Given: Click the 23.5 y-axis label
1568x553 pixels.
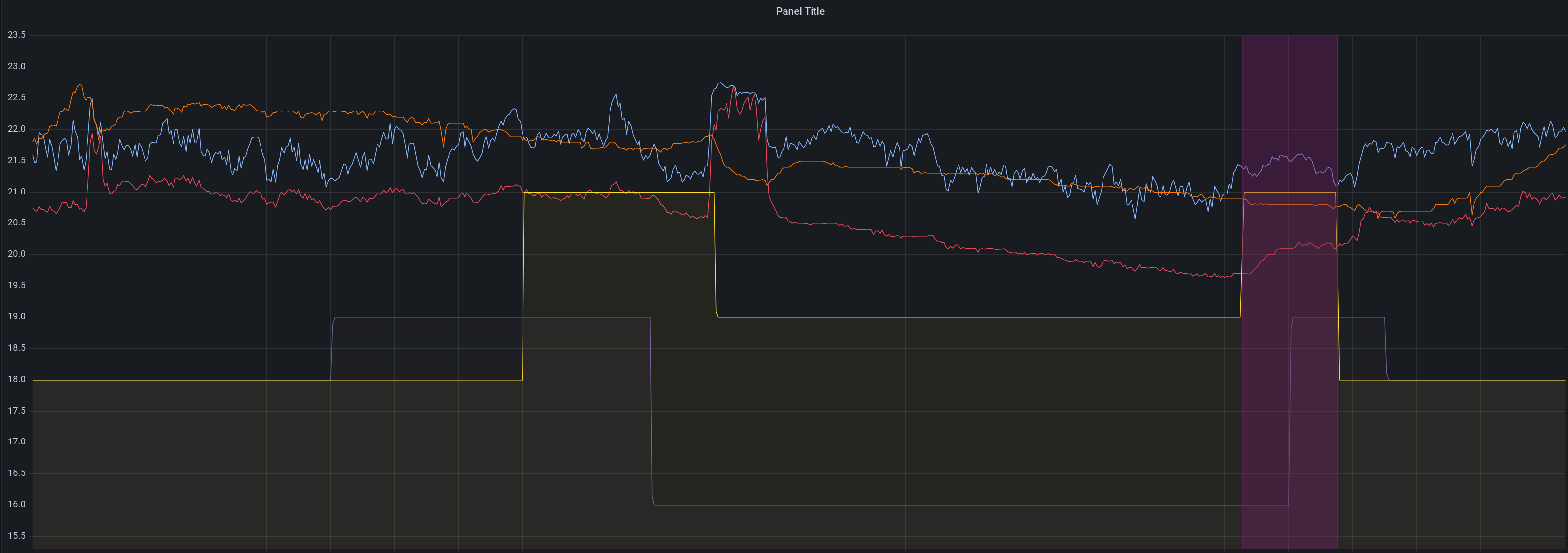Looking at the screenshot, I should [16, 35].
